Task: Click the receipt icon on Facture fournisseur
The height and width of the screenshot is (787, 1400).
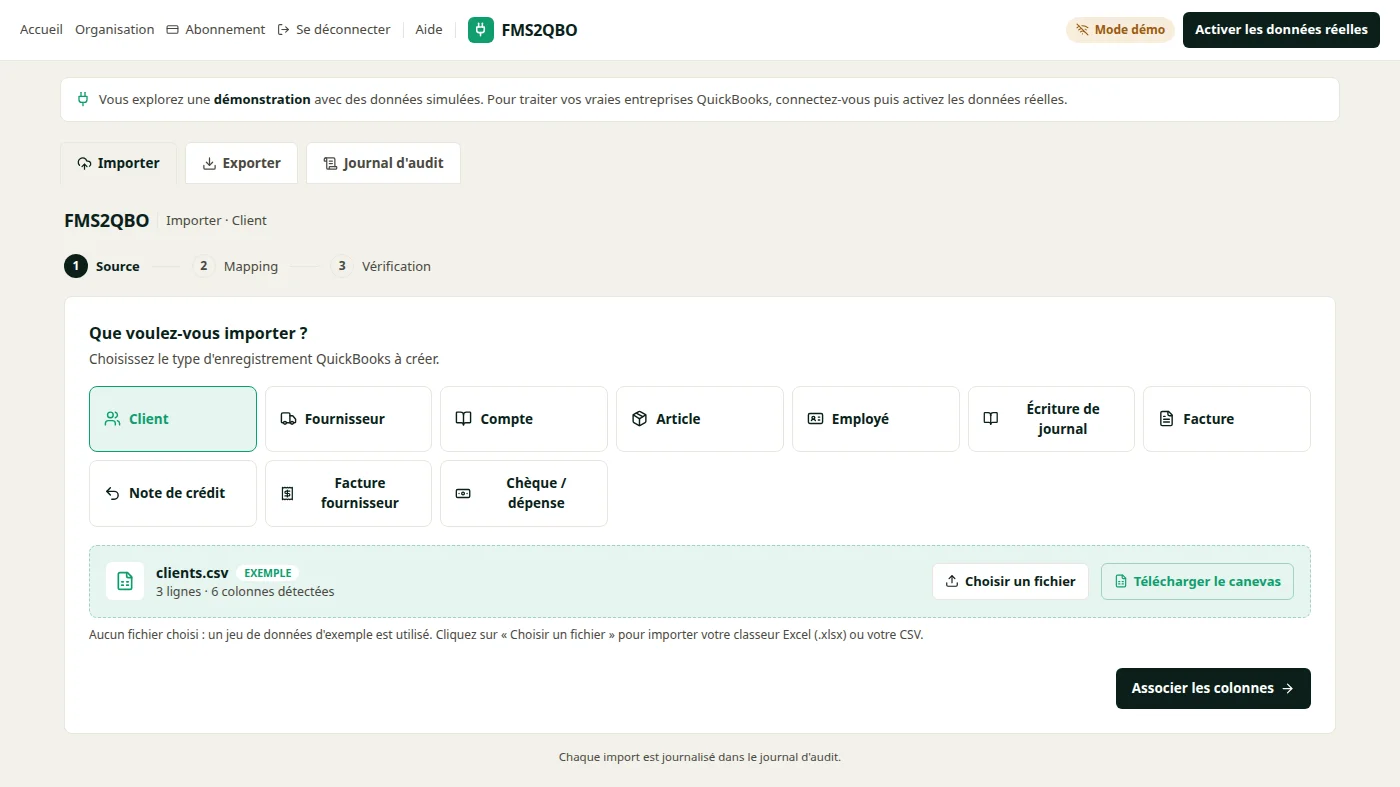Action: click(x=288, y=493)
